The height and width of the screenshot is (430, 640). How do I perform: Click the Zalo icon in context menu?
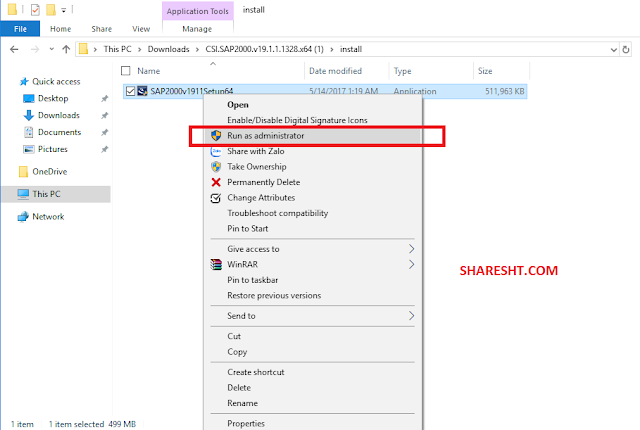tap(216, 151)
